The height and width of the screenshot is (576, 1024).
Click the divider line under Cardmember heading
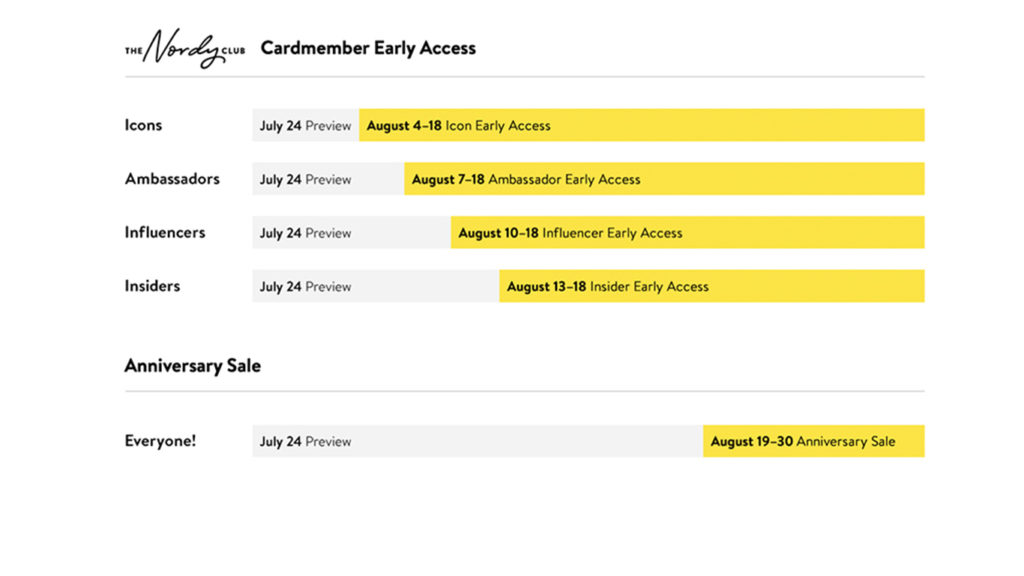524,77
